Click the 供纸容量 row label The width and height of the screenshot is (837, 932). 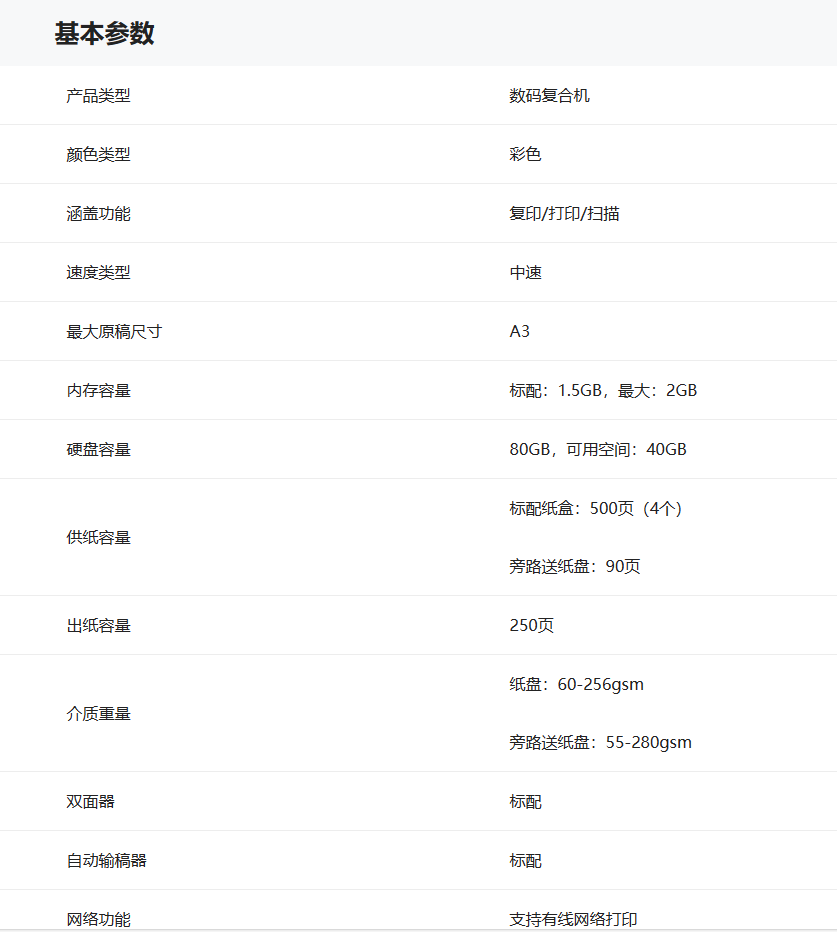tap(98, 538)
